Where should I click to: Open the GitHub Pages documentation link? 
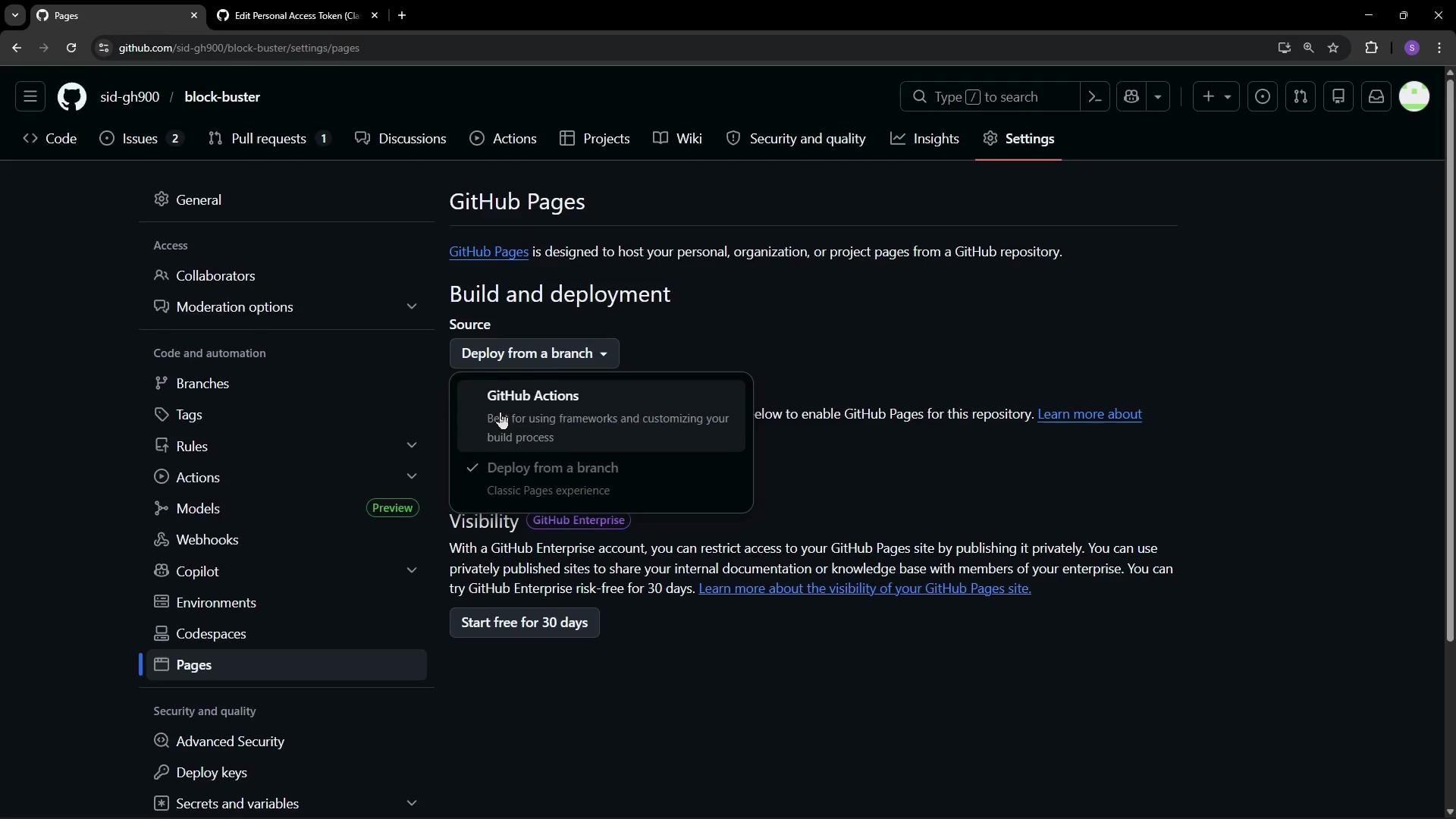[x=488, y=252]
